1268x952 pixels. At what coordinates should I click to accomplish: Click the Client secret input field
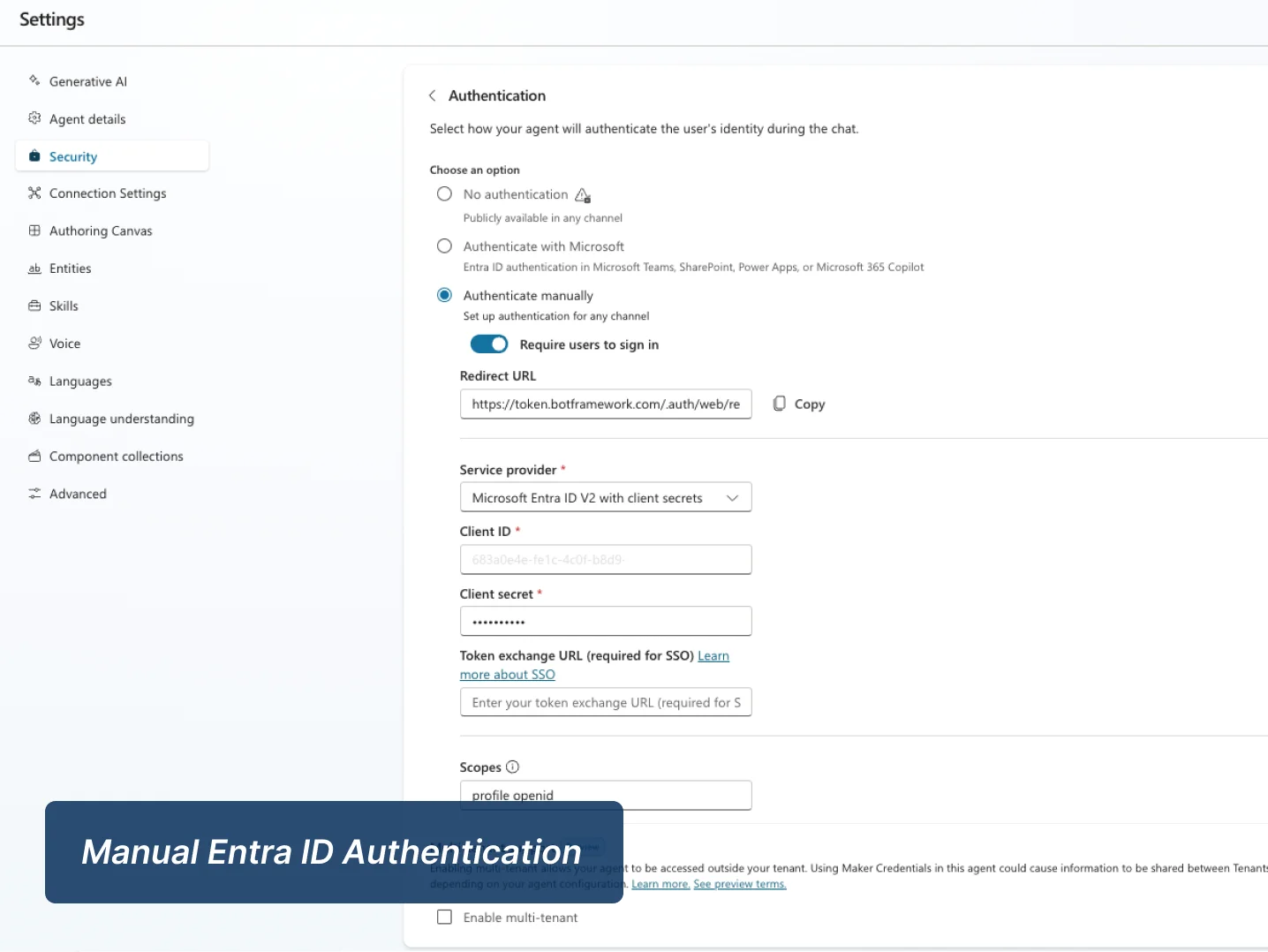click(x=605, y=621)
